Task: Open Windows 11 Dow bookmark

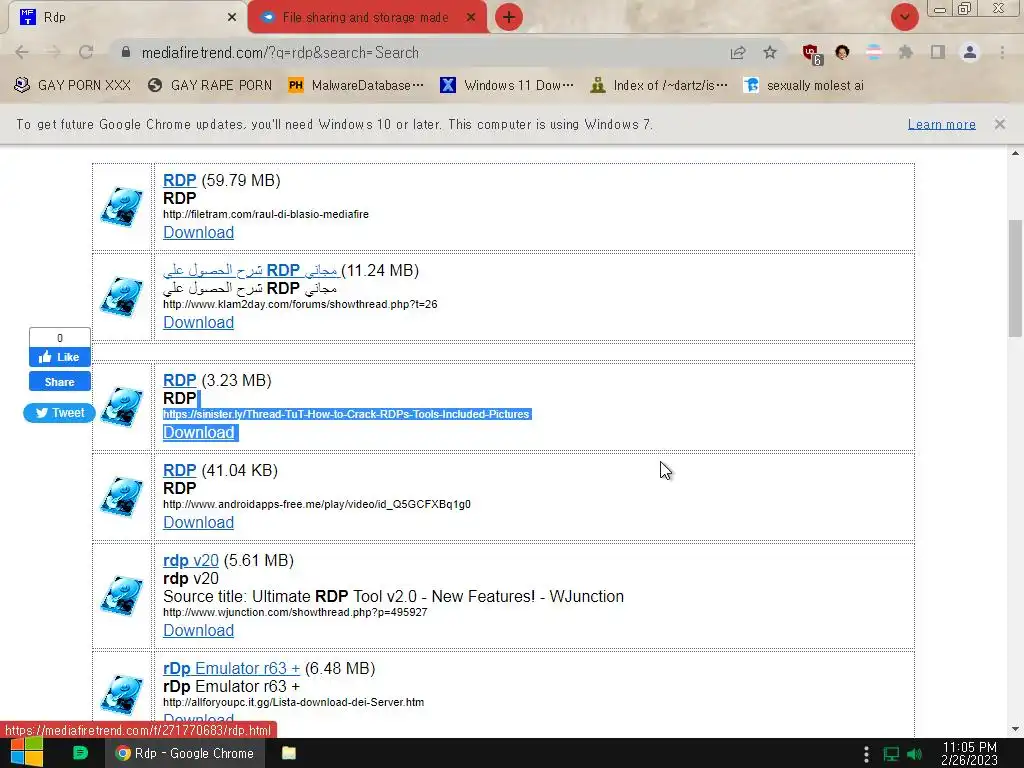Action: coord(507,85)
